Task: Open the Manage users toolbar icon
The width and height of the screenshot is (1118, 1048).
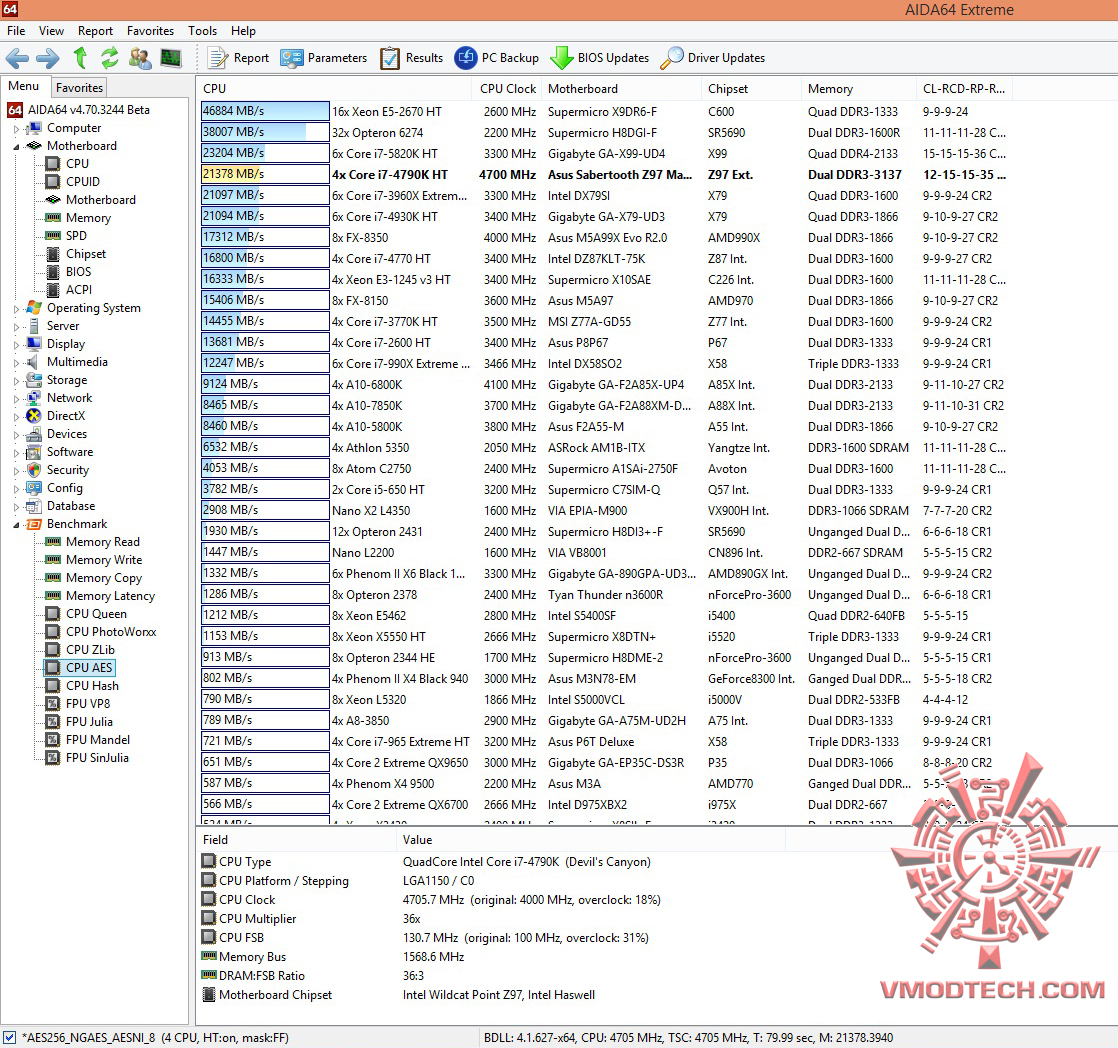Action: pyautogui.click(x=140, y=58)
